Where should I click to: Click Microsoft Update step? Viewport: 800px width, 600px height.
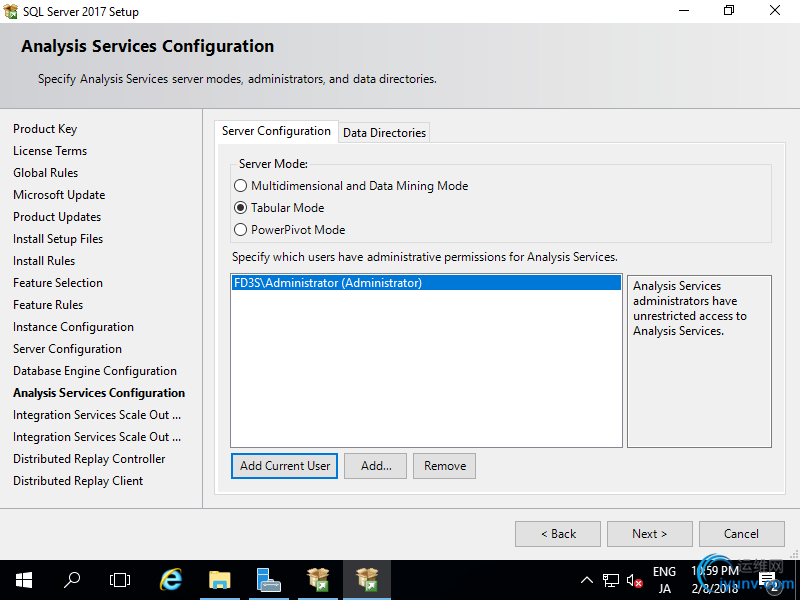[x=59, y=195]
